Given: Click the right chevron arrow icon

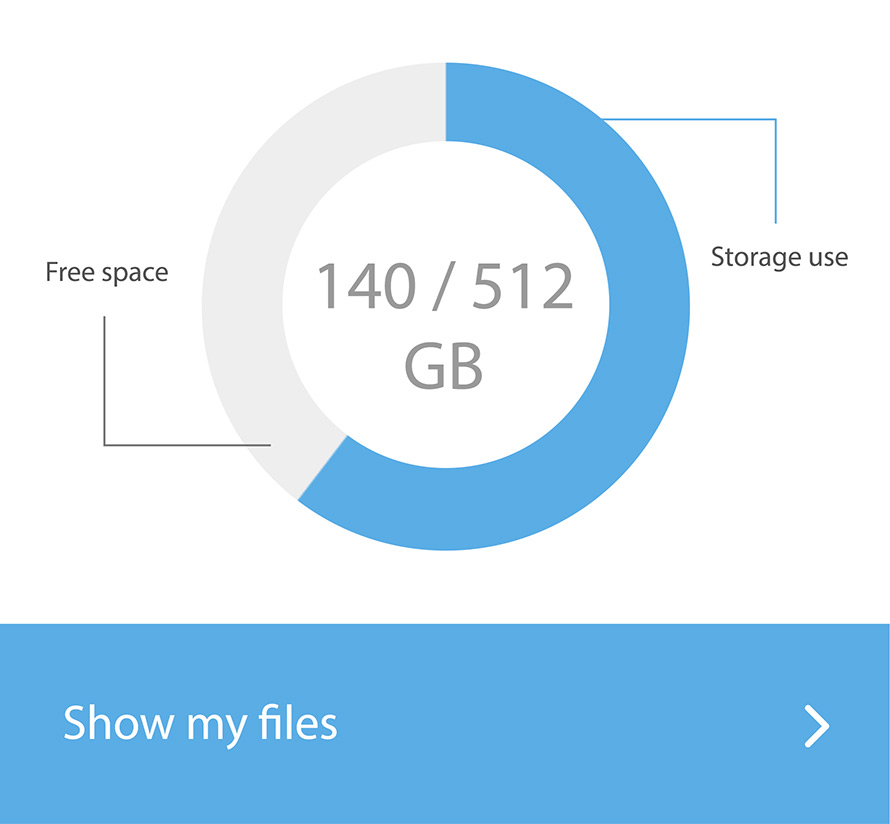Looking at the screenshot, I should pyautogui.click(x=817, y=726).
